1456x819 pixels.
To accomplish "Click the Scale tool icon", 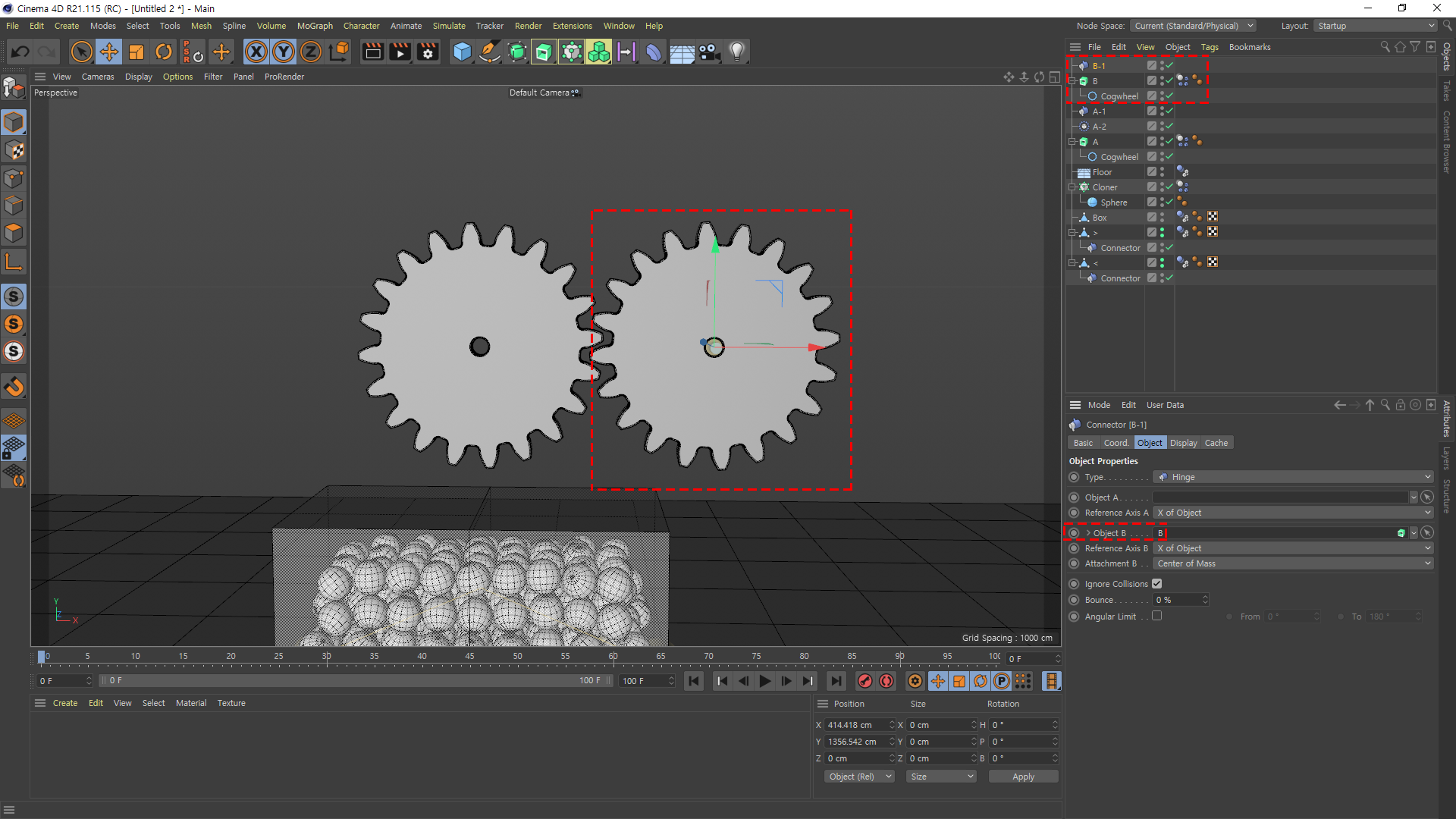I will [136, 52].
